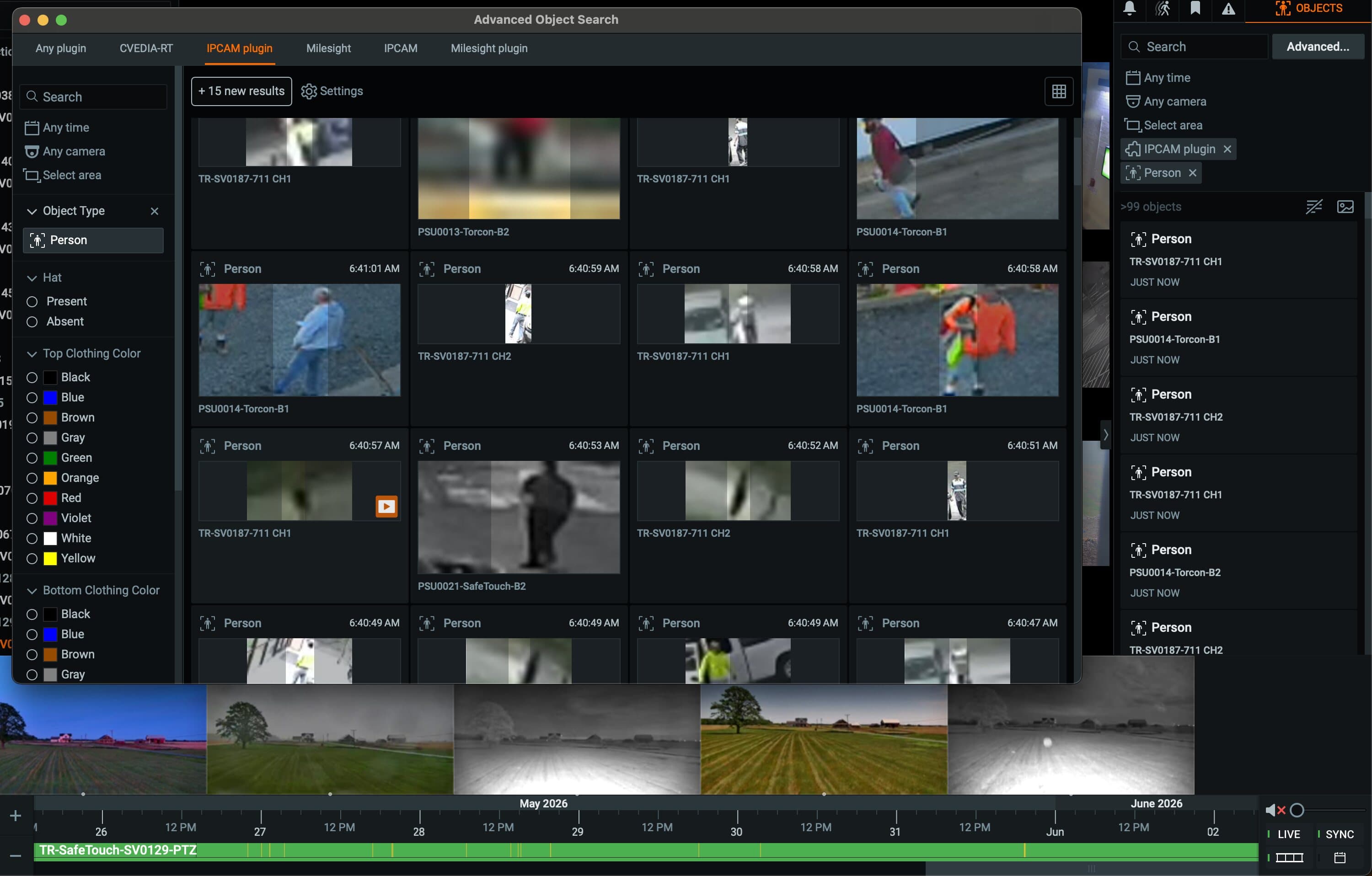The width and height of the screenshot is (1372, 876).
Task: Select top clothing color Red
Action: 32,498
